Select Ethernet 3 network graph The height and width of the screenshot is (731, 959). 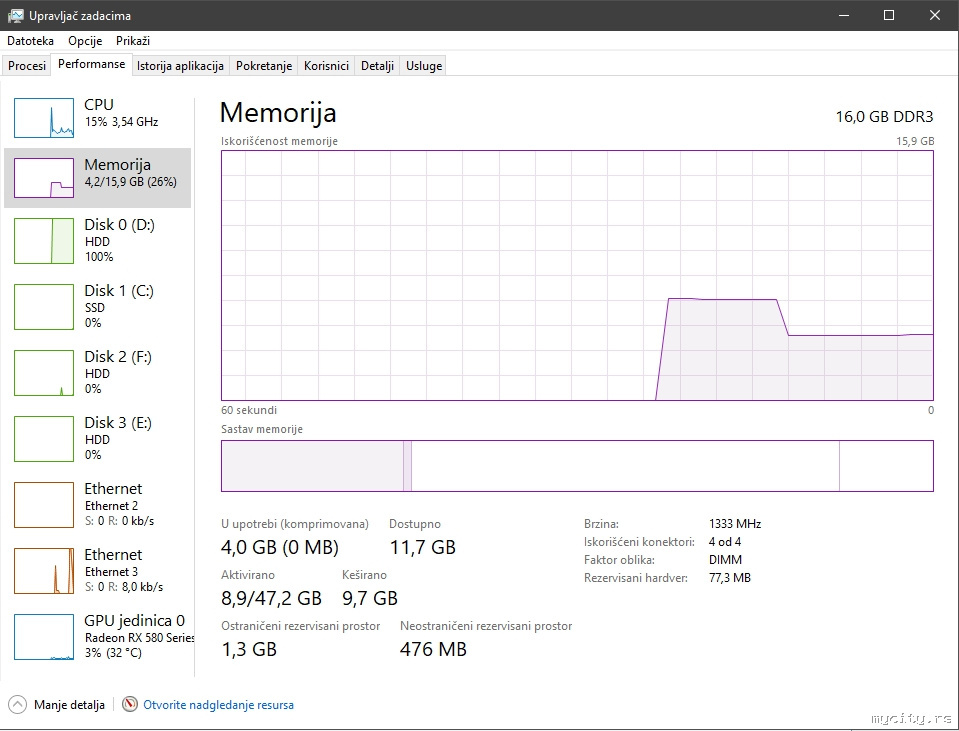coord(44,571)
